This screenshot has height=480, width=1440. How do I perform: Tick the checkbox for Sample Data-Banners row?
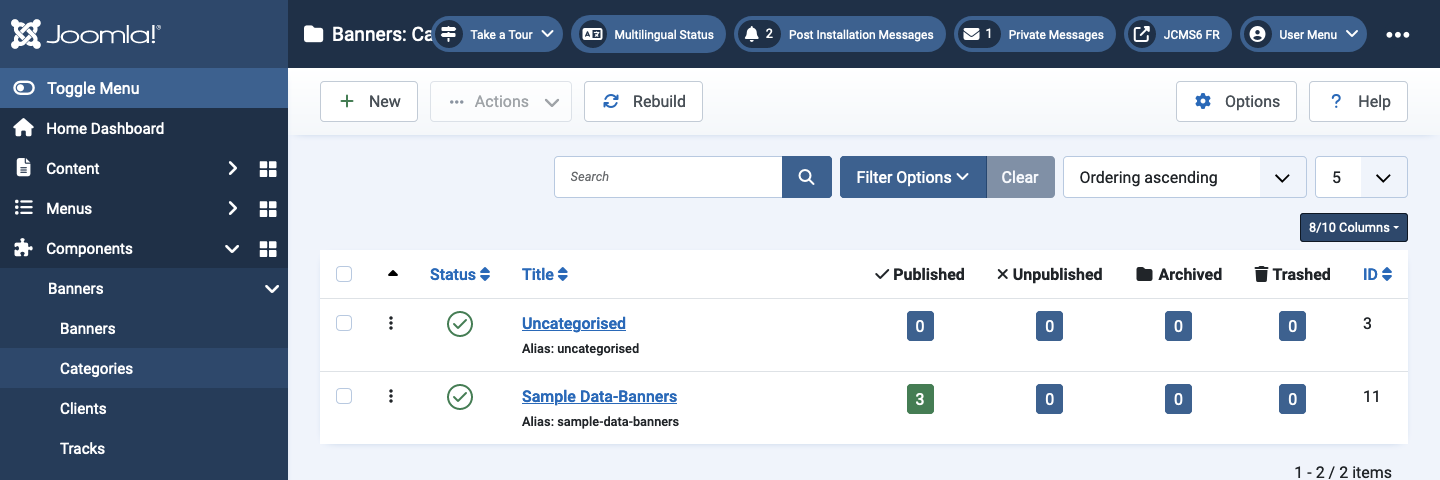(344, 396)
